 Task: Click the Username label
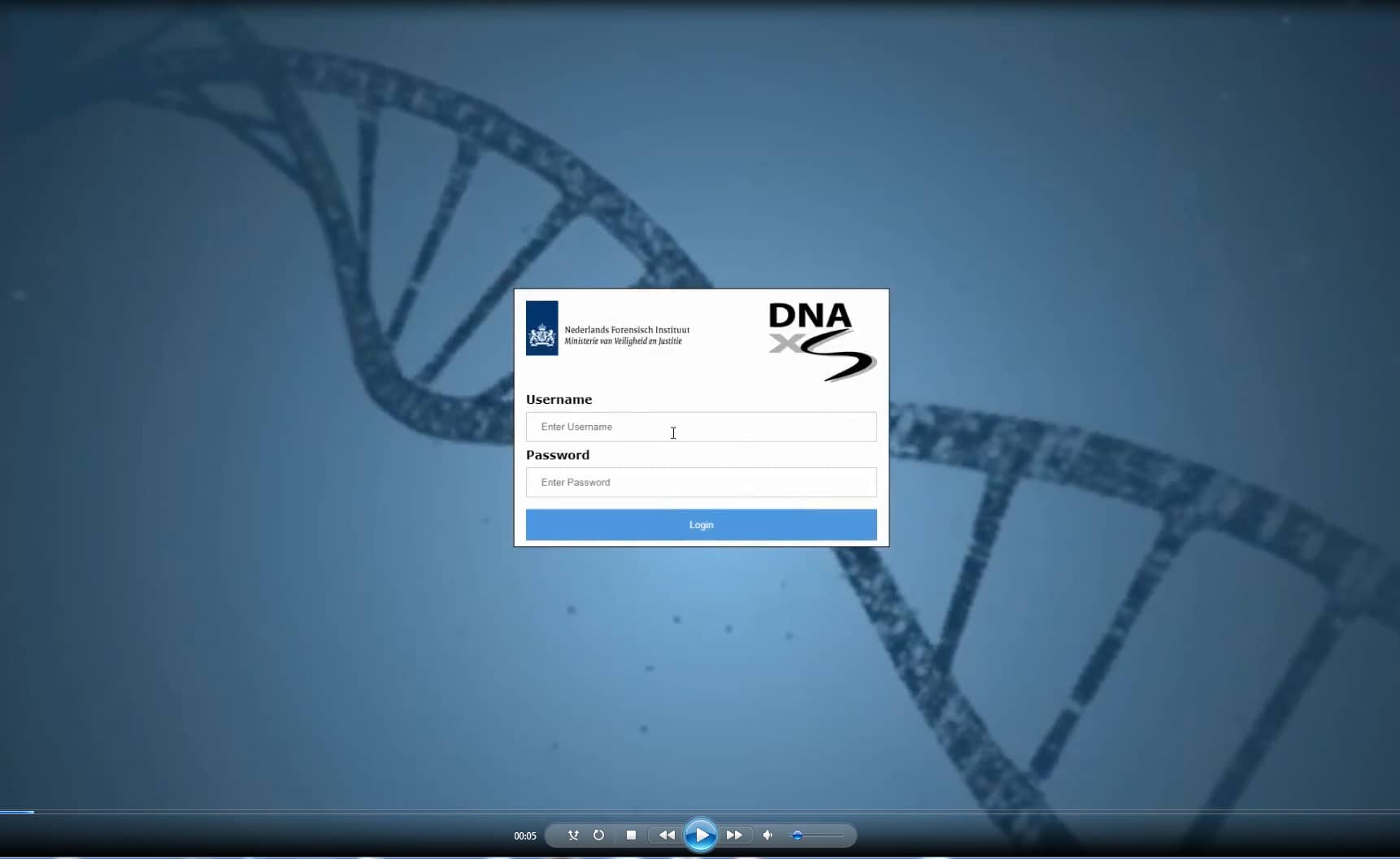pos(559,399)
